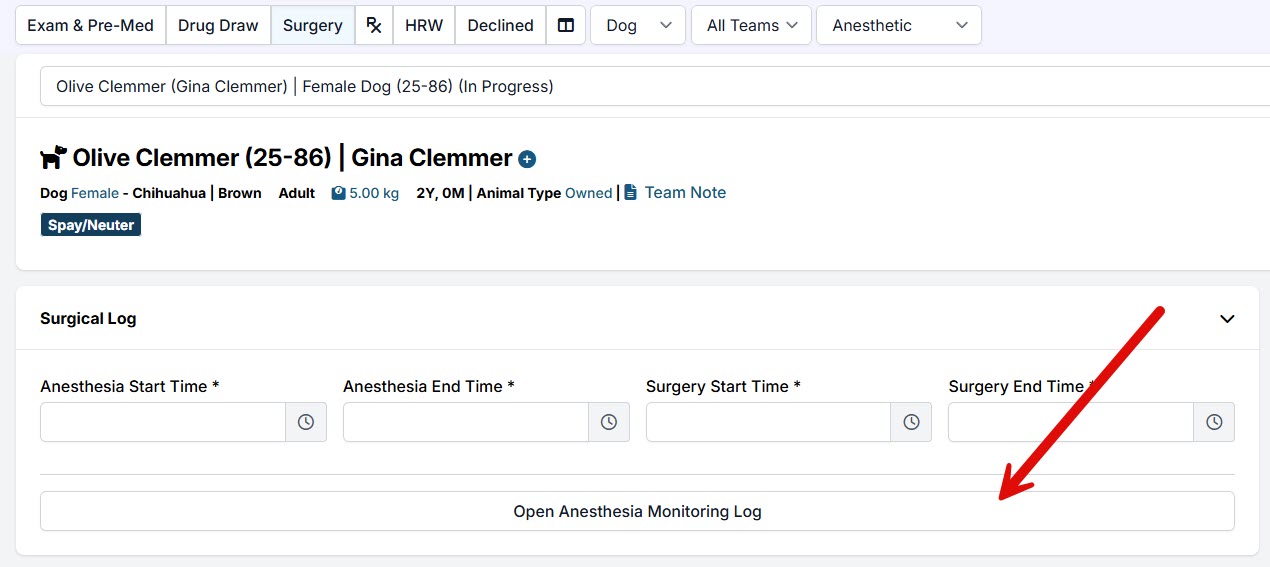Click Open Anesthesia Monitoring Log button
The height and width of the screenshot is (567, 1270).
tap(637, 511)
